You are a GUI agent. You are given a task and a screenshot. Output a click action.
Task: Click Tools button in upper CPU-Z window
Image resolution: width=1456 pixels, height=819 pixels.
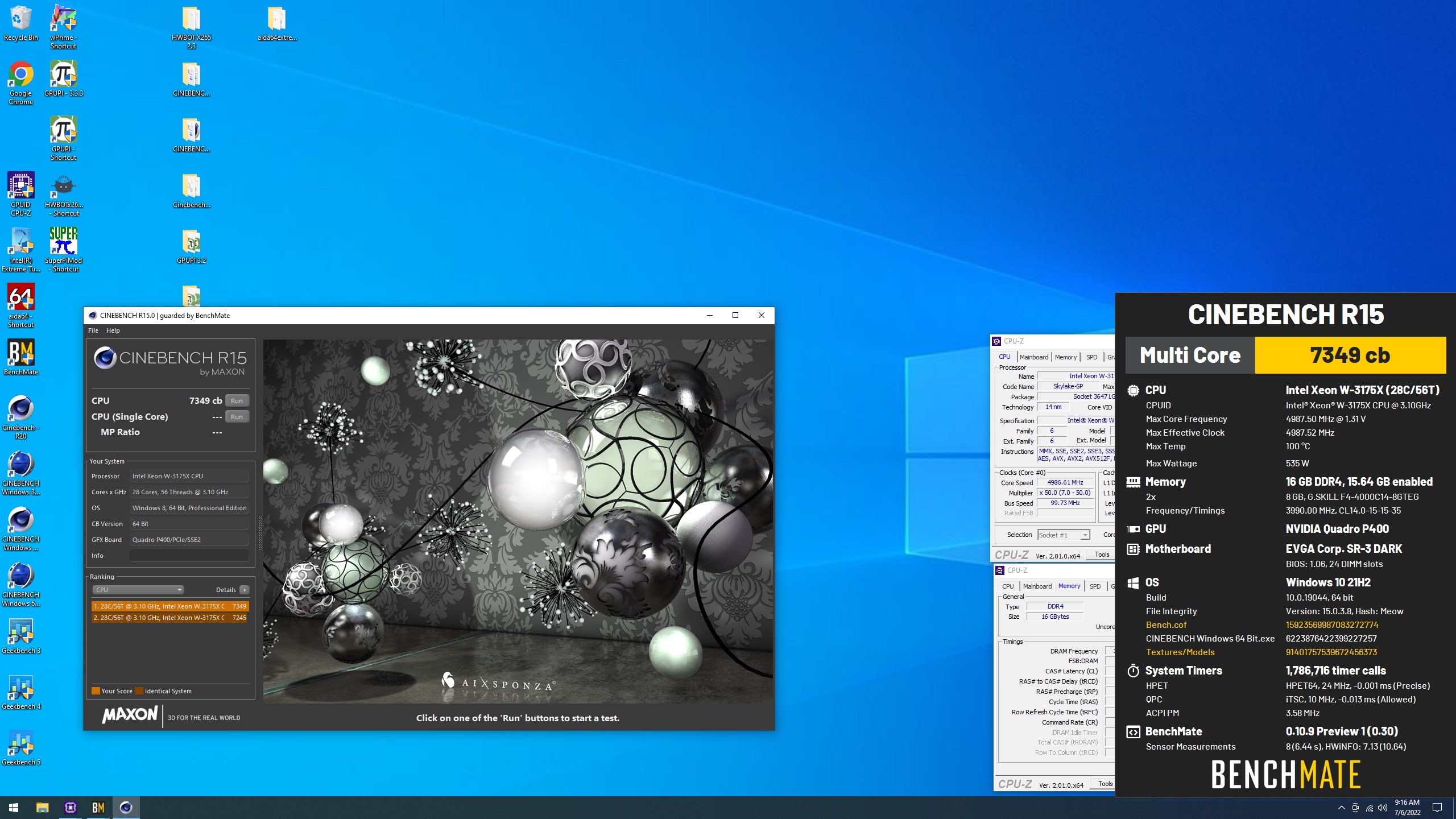coord(1102,555)
